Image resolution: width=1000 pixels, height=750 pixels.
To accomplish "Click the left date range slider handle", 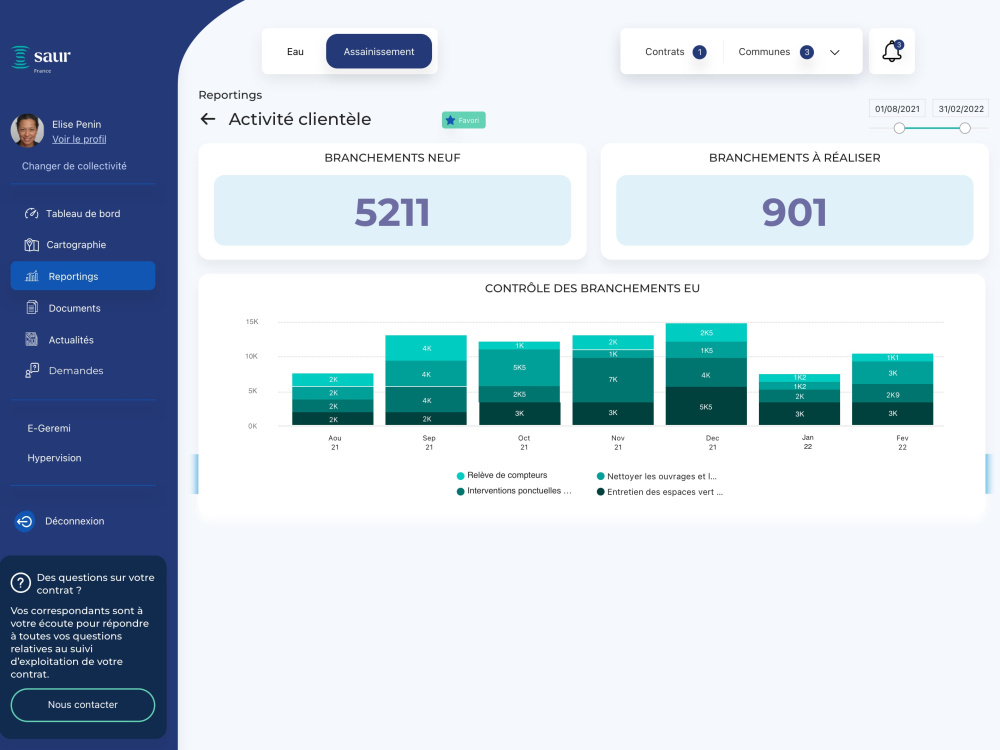I will tap(899, 128).
